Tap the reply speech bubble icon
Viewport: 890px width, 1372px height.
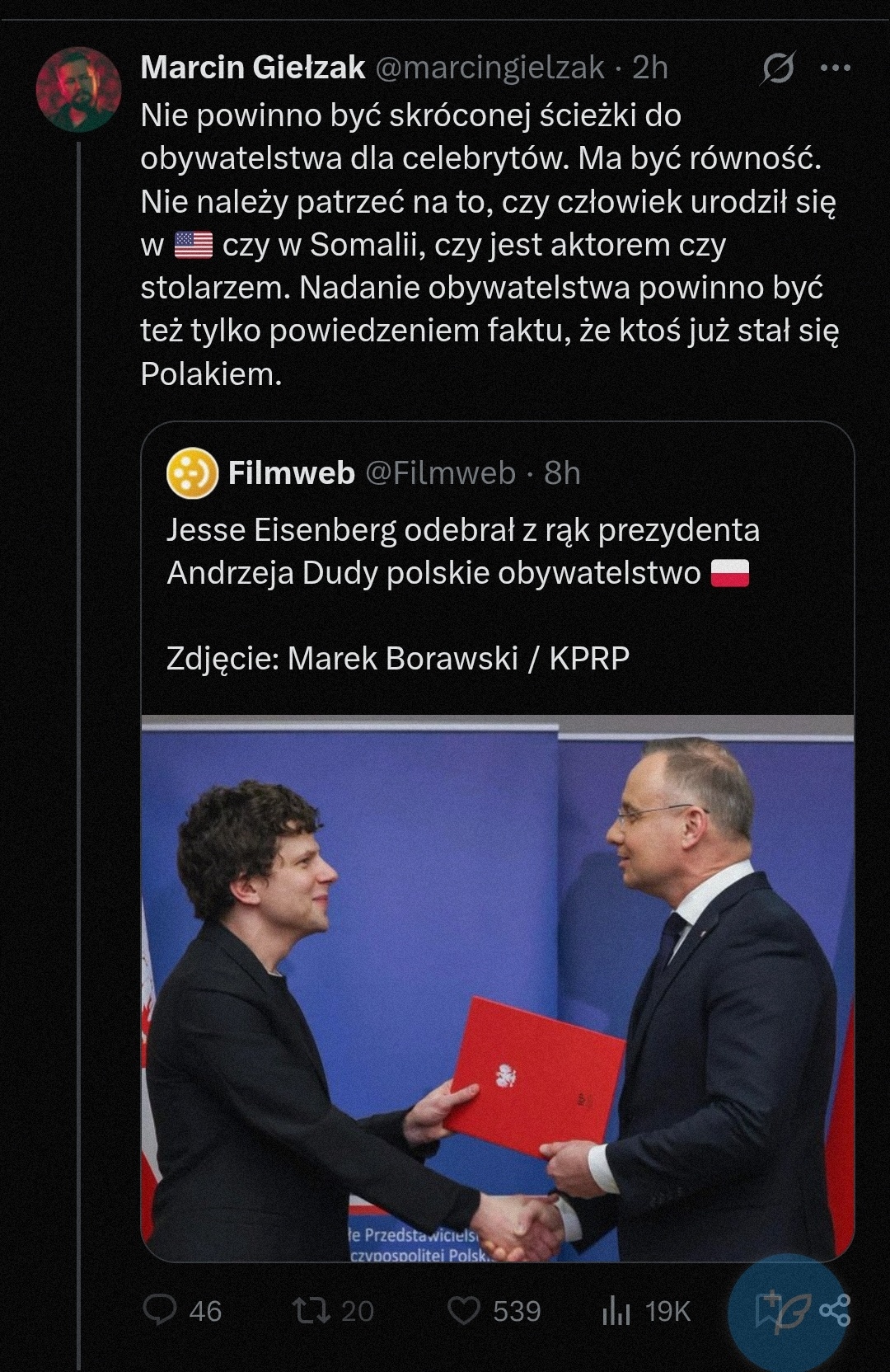[x=159, y=1309]
